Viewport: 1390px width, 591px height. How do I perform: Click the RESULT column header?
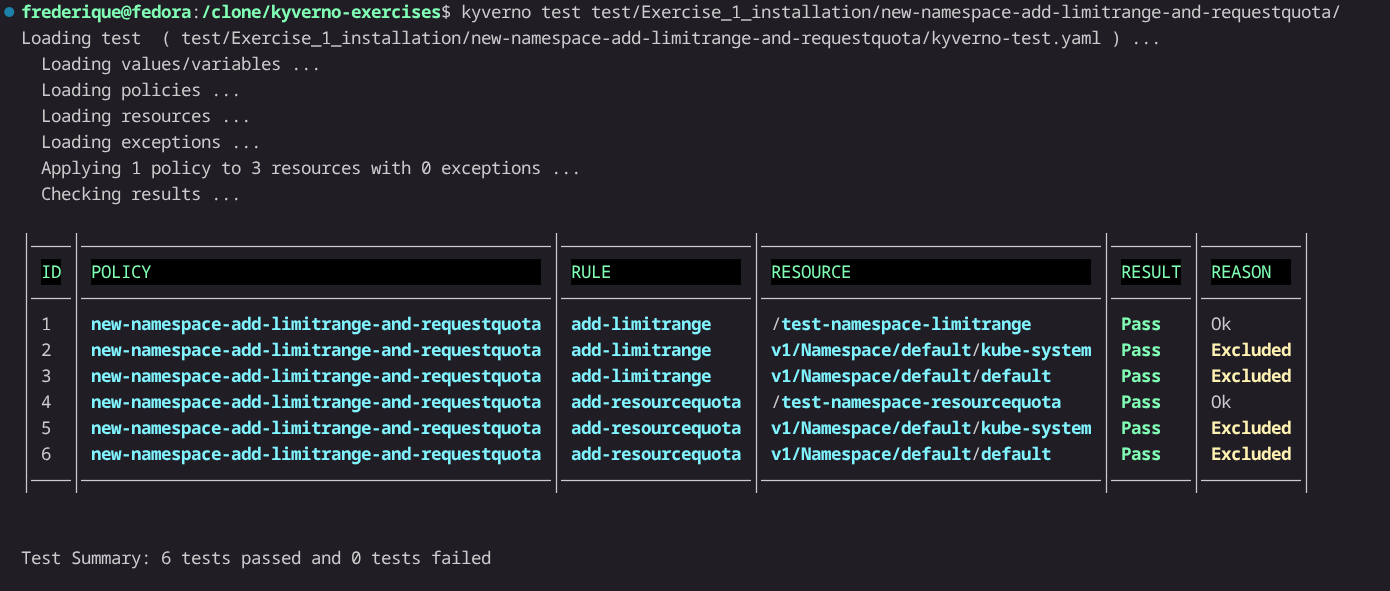click(x=1151, y=272)
